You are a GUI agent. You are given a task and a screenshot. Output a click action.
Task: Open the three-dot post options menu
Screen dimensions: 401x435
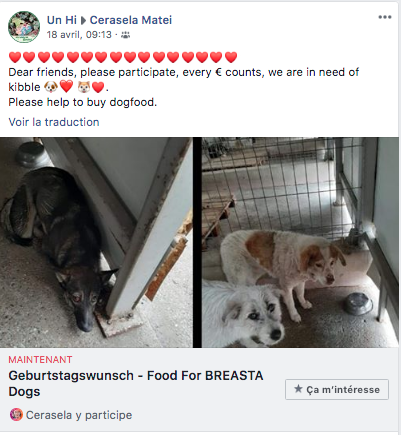385,17
